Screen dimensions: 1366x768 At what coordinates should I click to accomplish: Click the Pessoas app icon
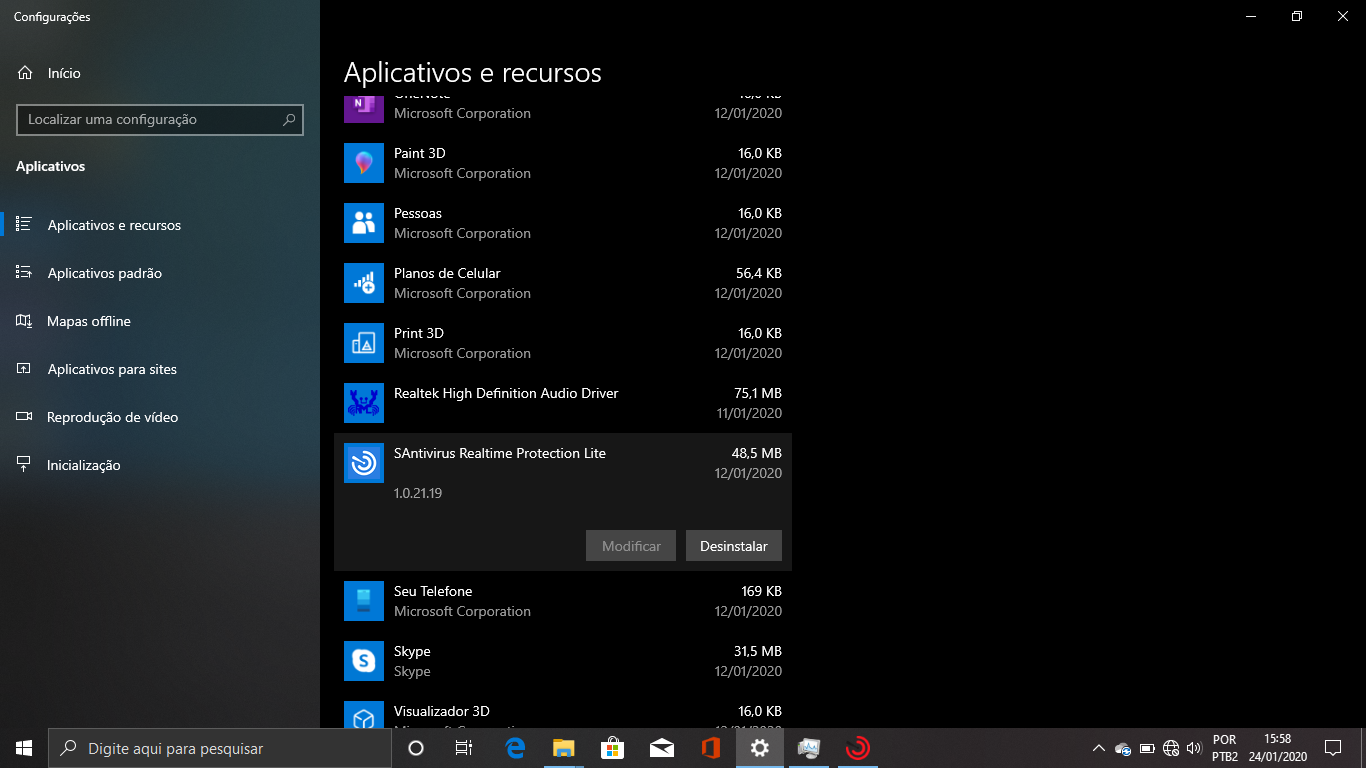tap(364, 223)
